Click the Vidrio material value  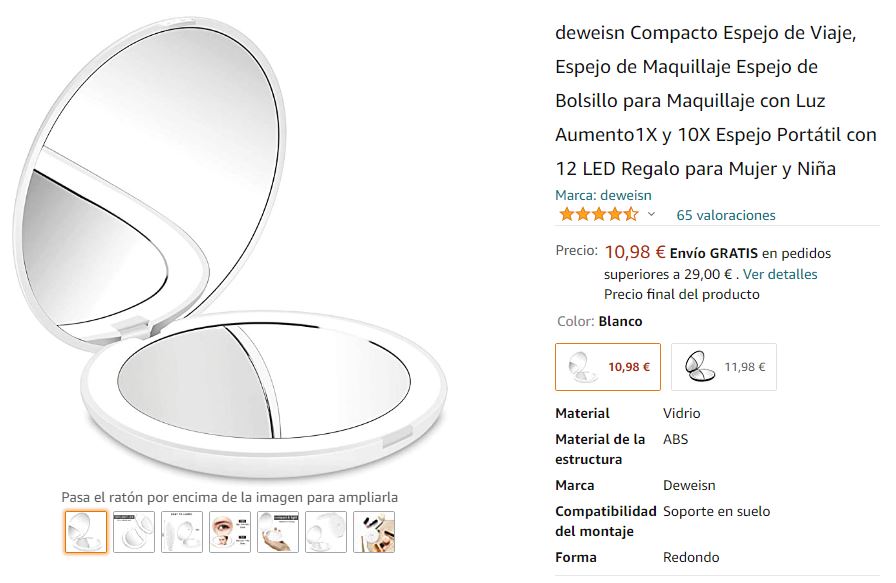click(681, 413)
